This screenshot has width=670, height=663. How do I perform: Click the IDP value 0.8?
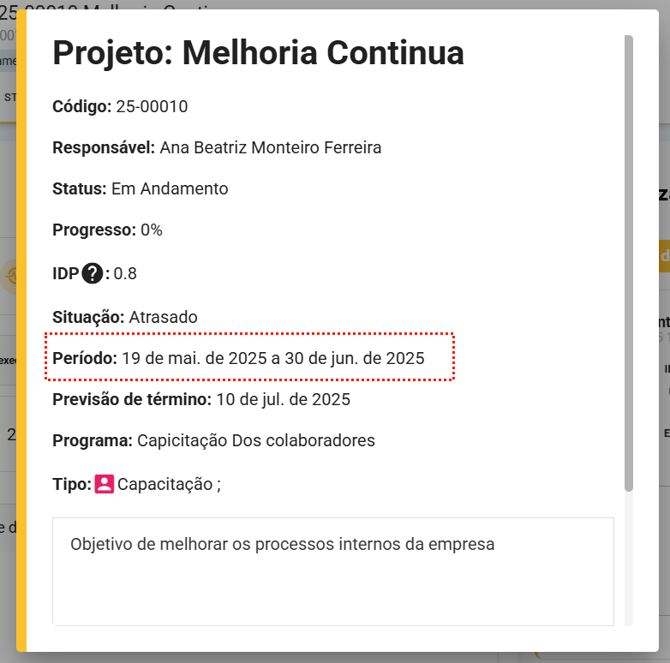point(125,273)
